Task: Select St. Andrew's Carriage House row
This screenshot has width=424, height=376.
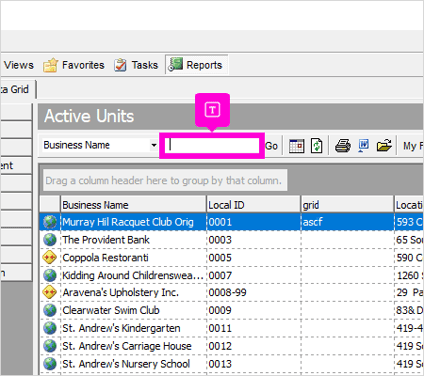Action: (x=231, y=346)
